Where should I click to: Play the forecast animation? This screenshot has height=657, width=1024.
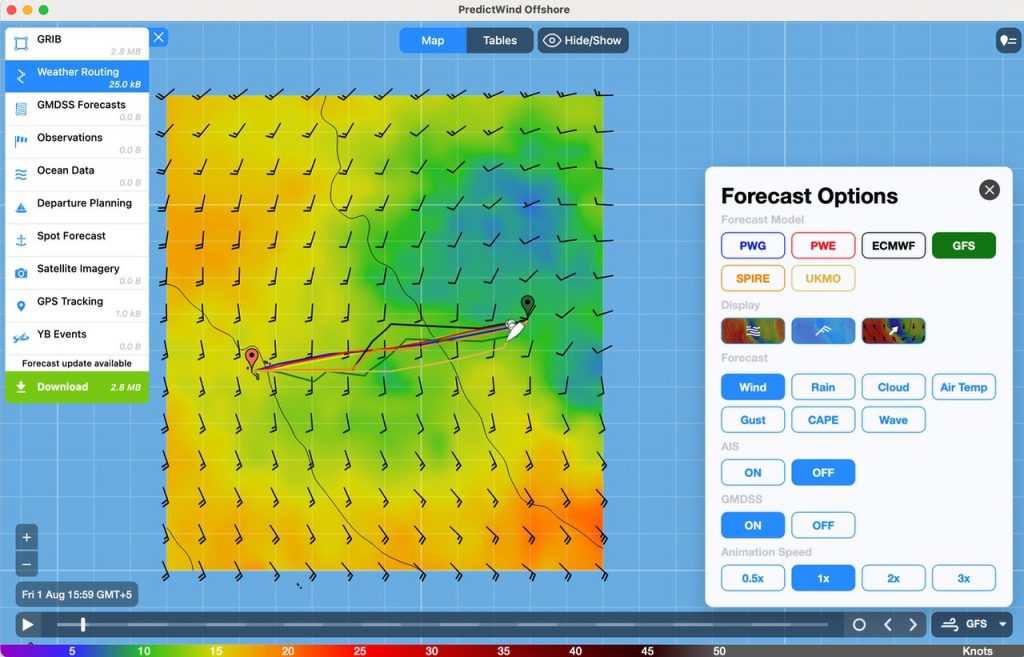[x=28, y=624]
